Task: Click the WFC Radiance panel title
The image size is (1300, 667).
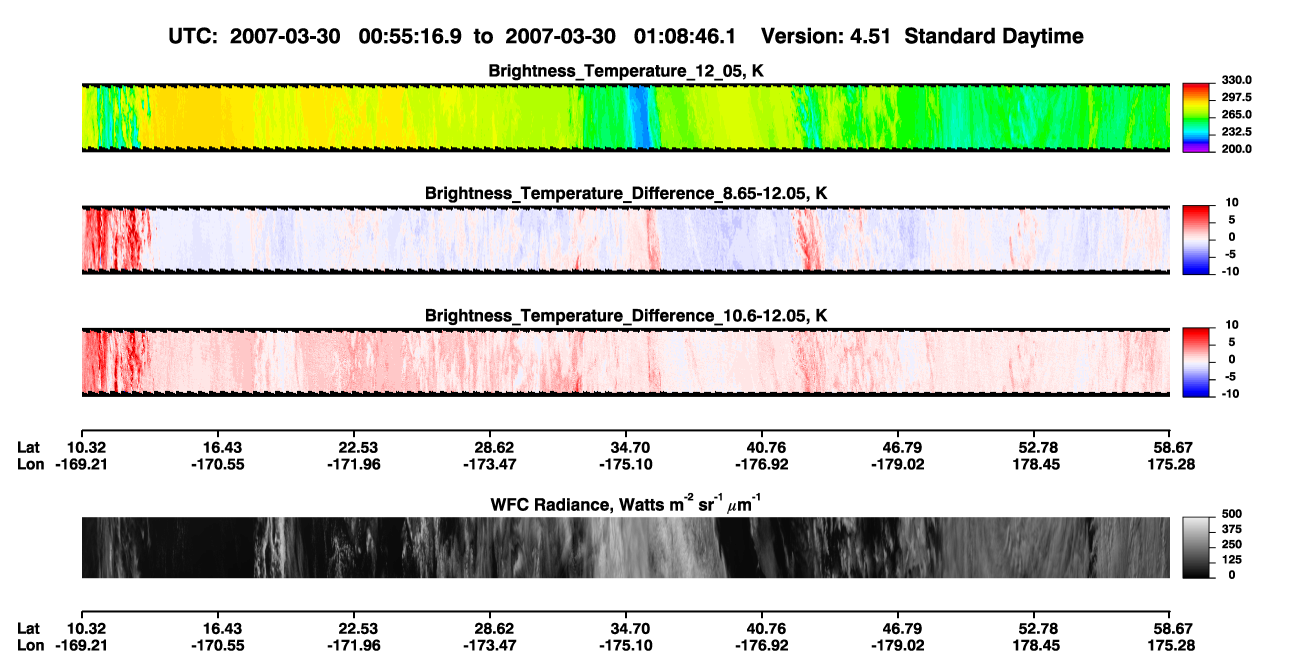Action: coord(626,503)
